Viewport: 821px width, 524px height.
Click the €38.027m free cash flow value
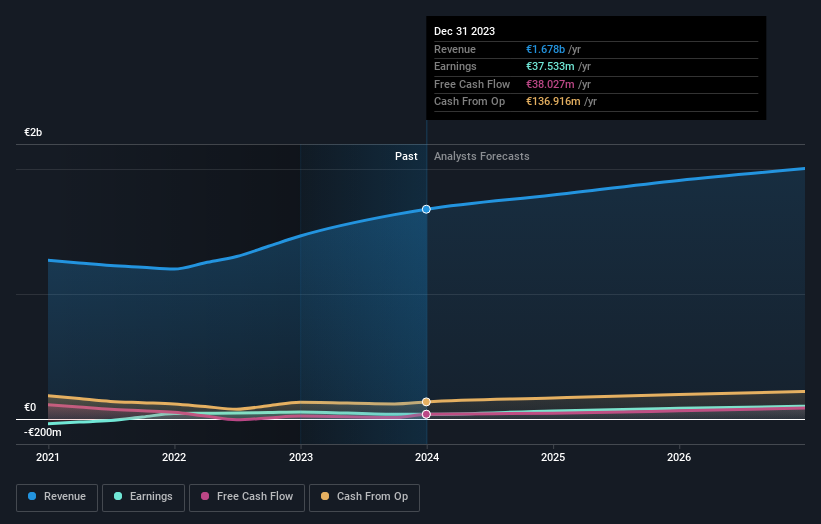click(550, 84)
